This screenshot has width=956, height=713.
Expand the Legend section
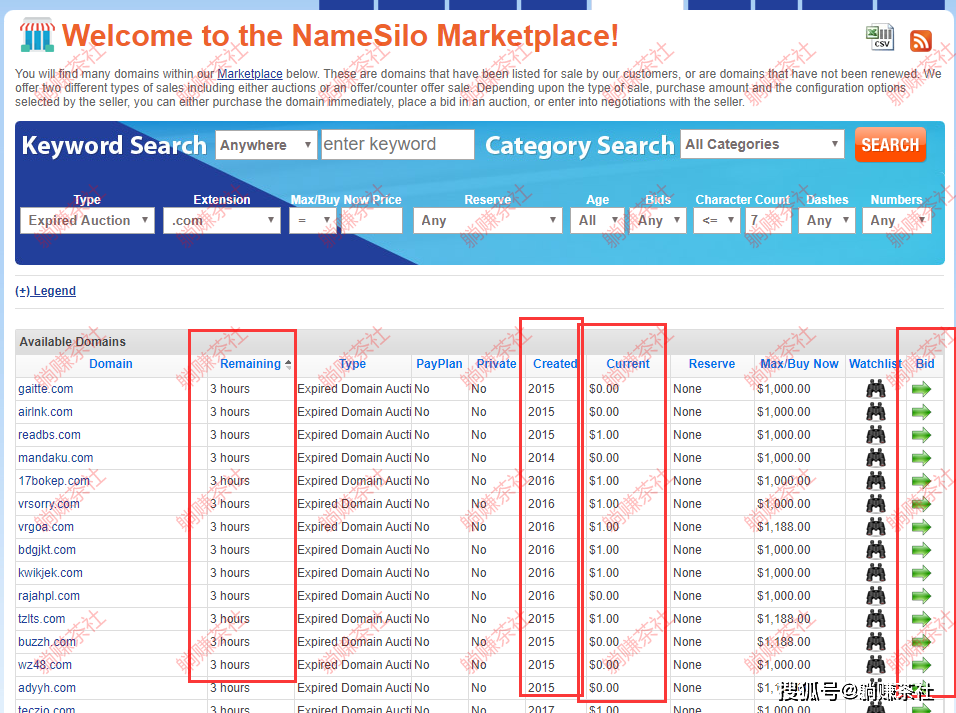tap(46, 291)
